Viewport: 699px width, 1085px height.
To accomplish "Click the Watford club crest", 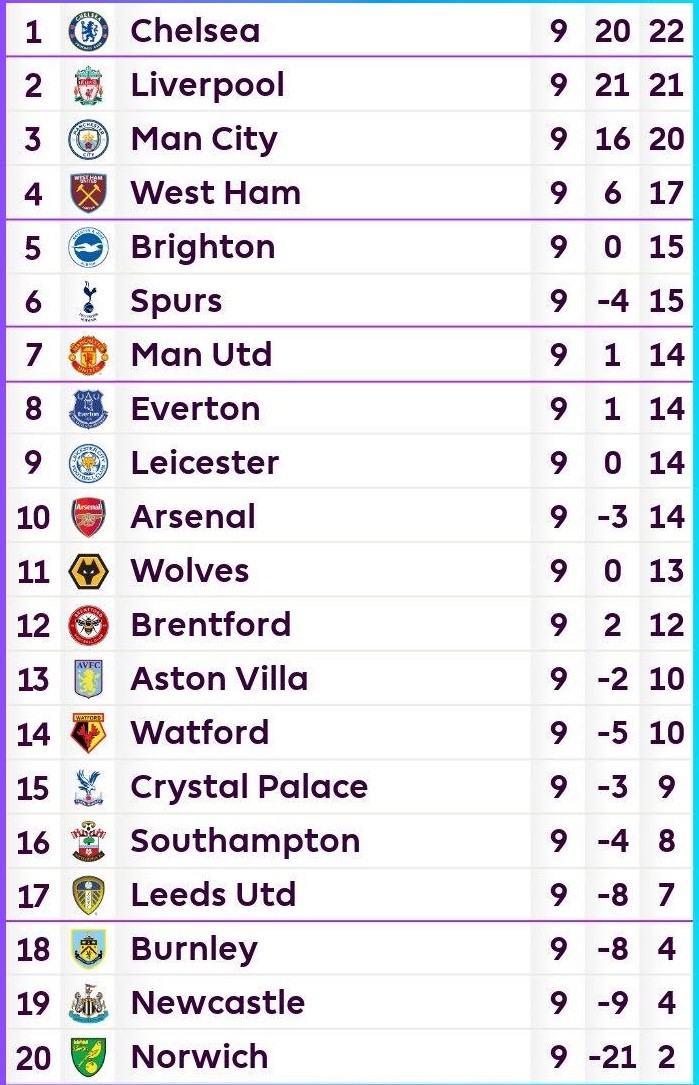I will 88,733.
